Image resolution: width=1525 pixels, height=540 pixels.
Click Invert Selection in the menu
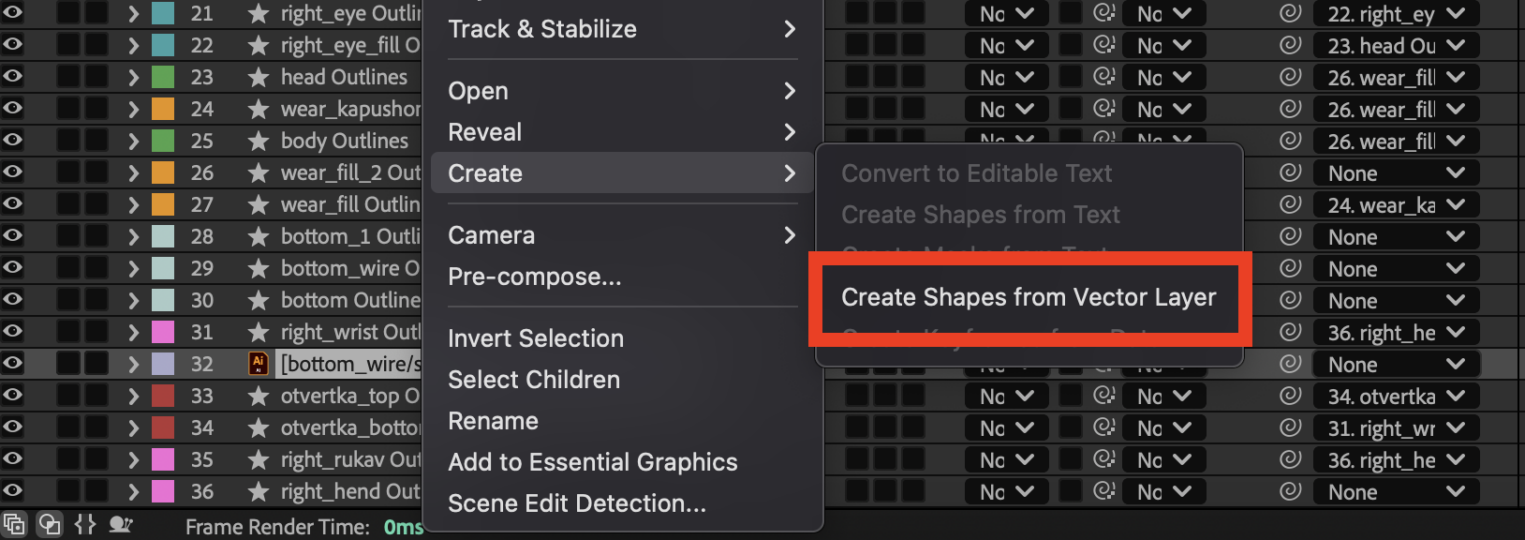(535, 338)
